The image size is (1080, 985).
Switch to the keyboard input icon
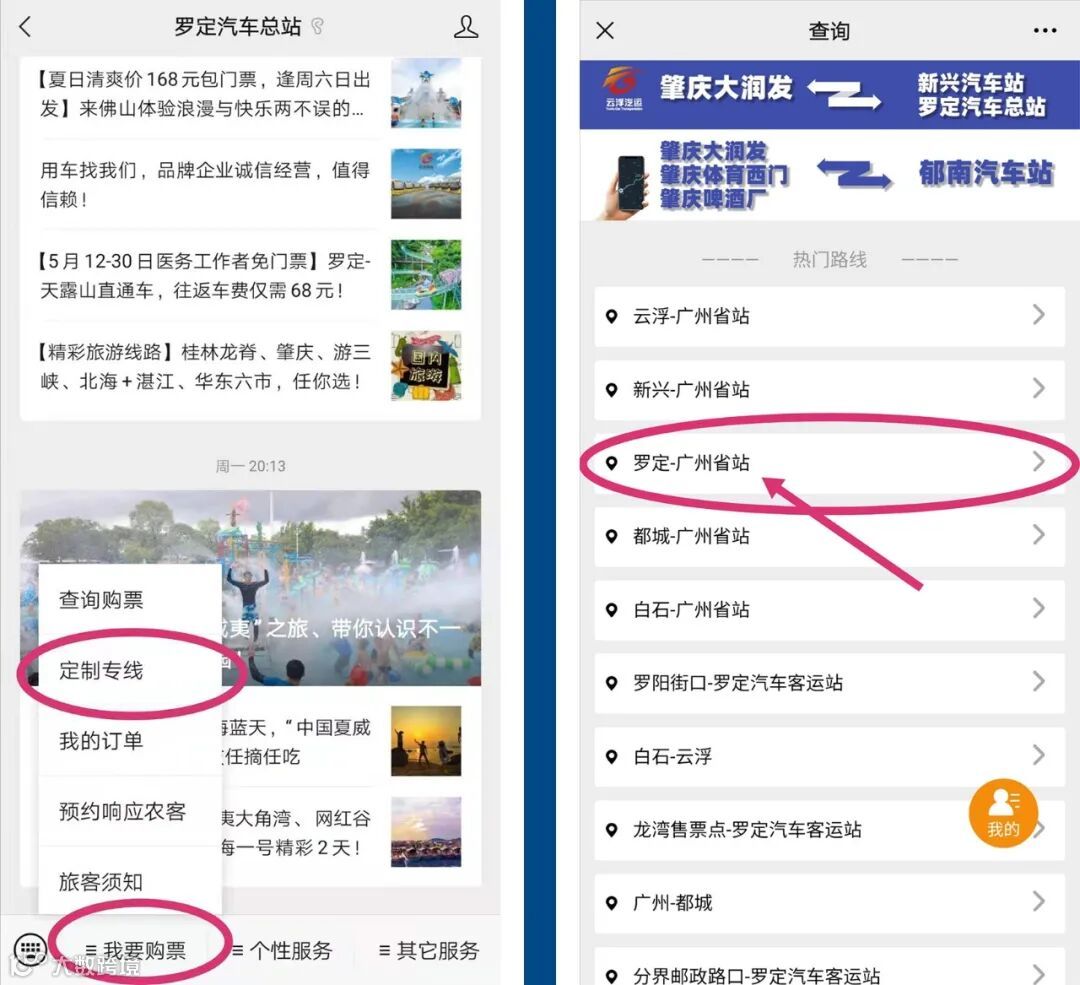point(30,949)
